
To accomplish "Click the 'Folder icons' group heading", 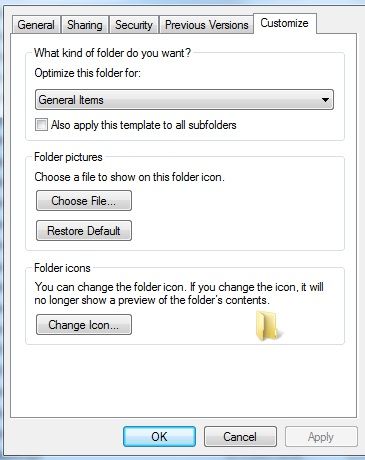I will coord(62,268).
